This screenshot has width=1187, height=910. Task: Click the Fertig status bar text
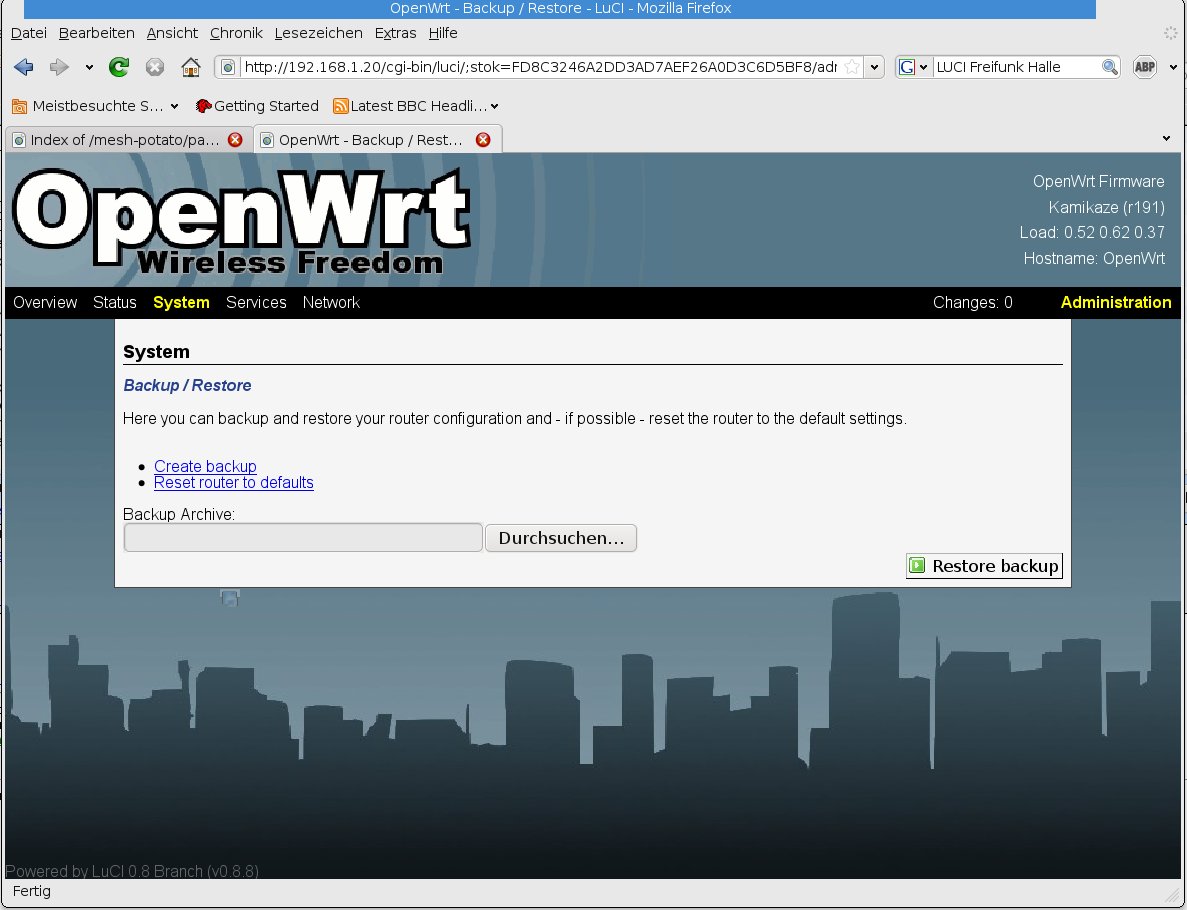pyautogui.click(x=32, y=891)
